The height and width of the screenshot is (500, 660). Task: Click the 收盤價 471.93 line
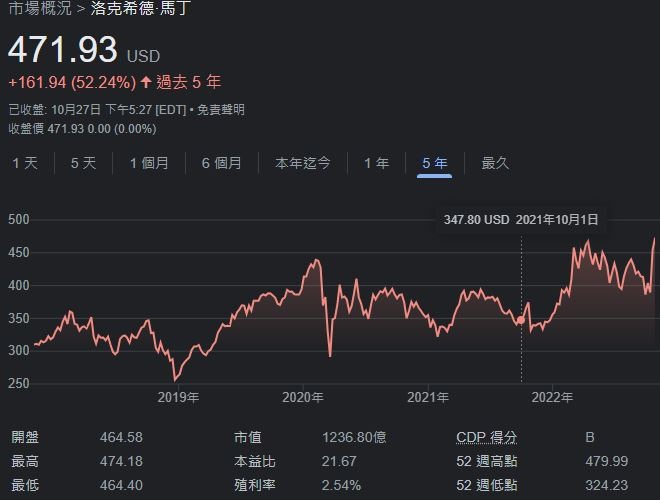point(82,129)
